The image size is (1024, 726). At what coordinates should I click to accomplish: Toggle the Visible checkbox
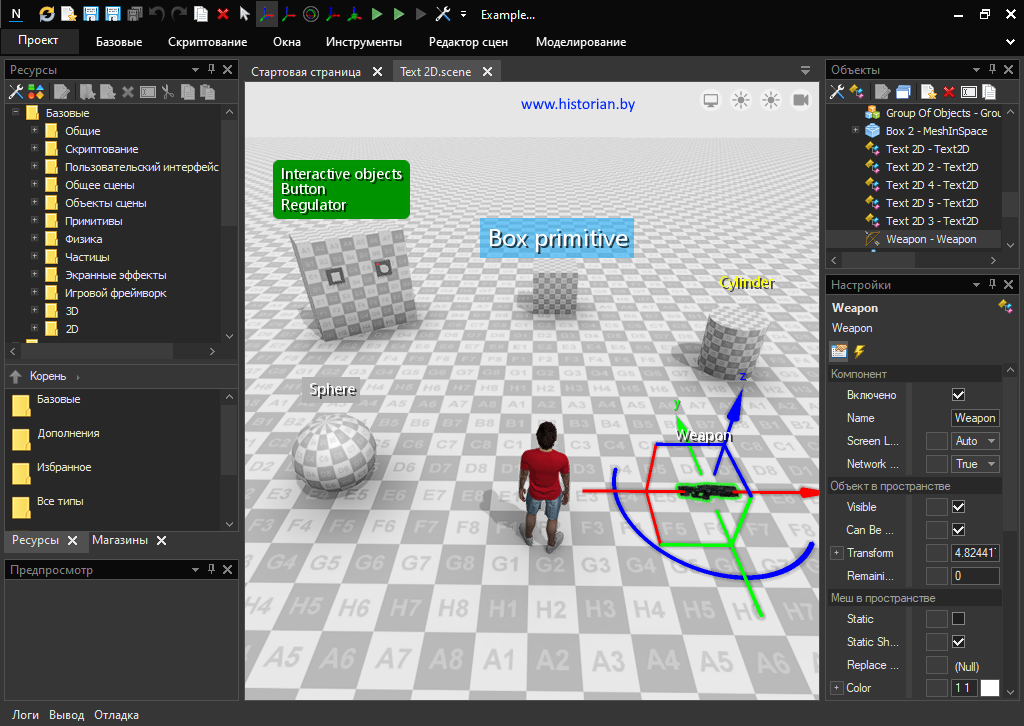pos(959,507)
